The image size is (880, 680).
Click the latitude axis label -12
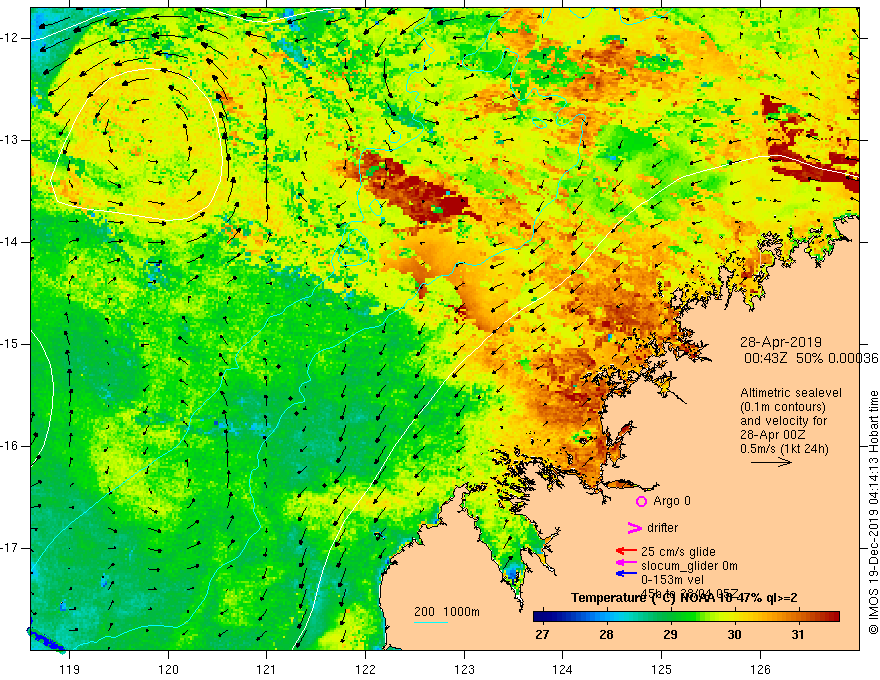(10, 38)
